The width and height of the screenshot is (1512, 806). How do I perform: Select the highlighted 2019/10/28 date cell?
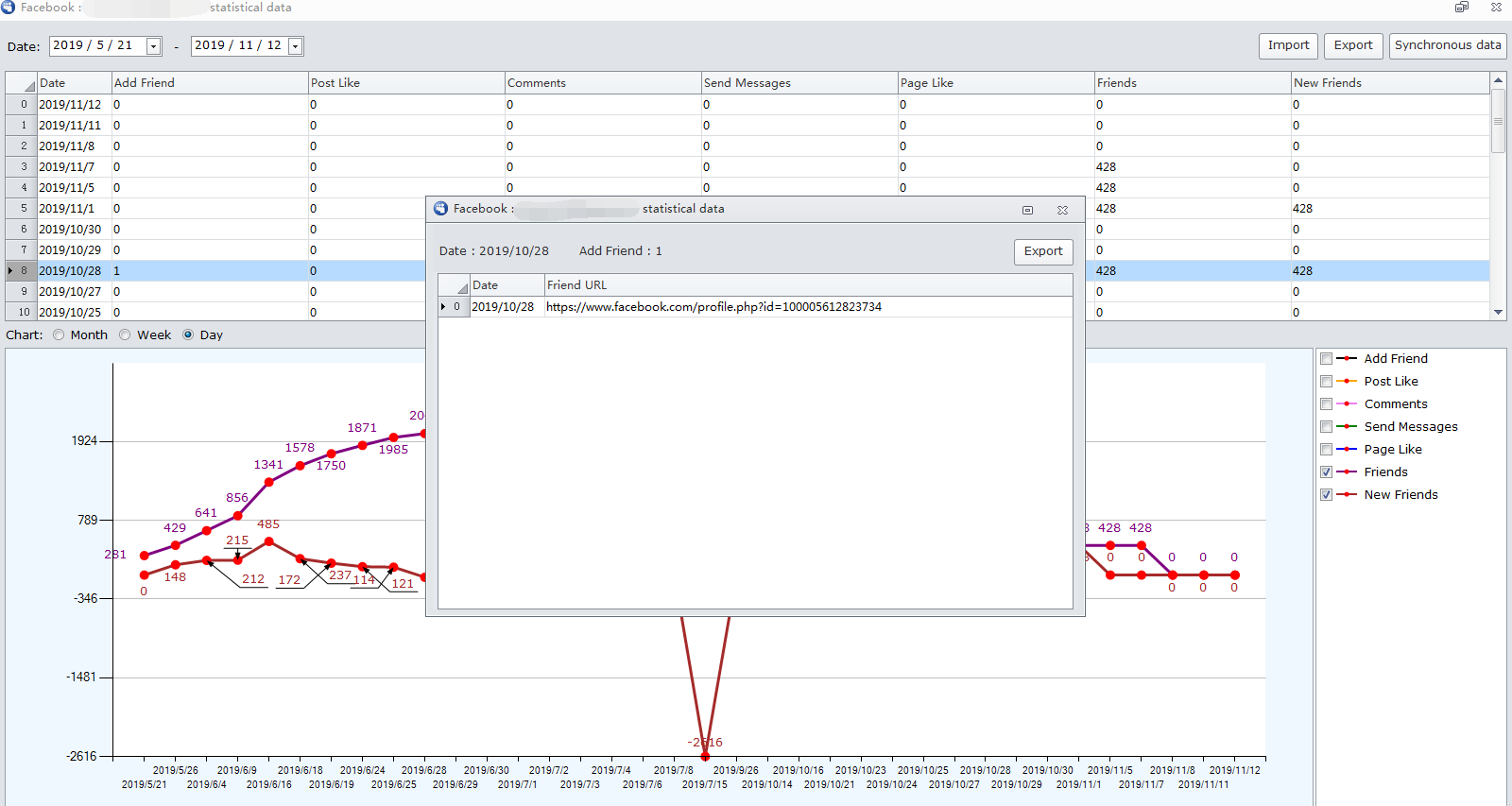[x=74, y=271]
